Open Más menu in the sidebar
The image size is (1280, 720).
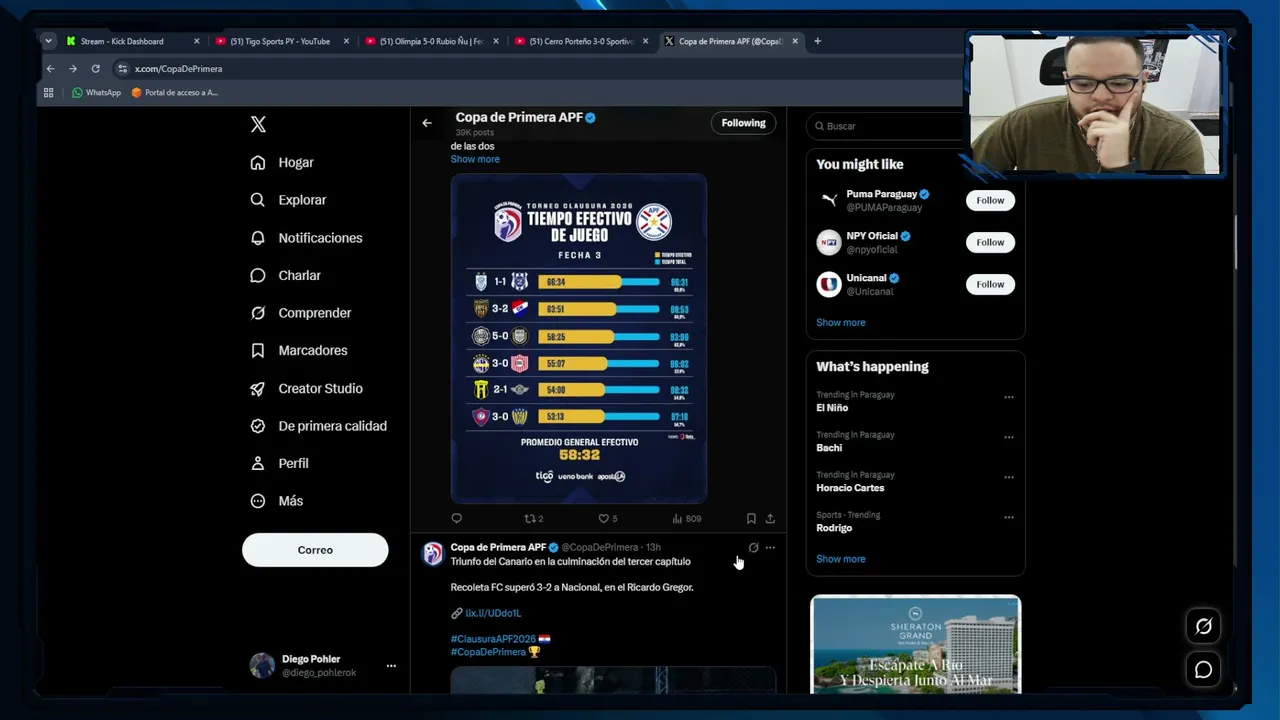[277, 501]
